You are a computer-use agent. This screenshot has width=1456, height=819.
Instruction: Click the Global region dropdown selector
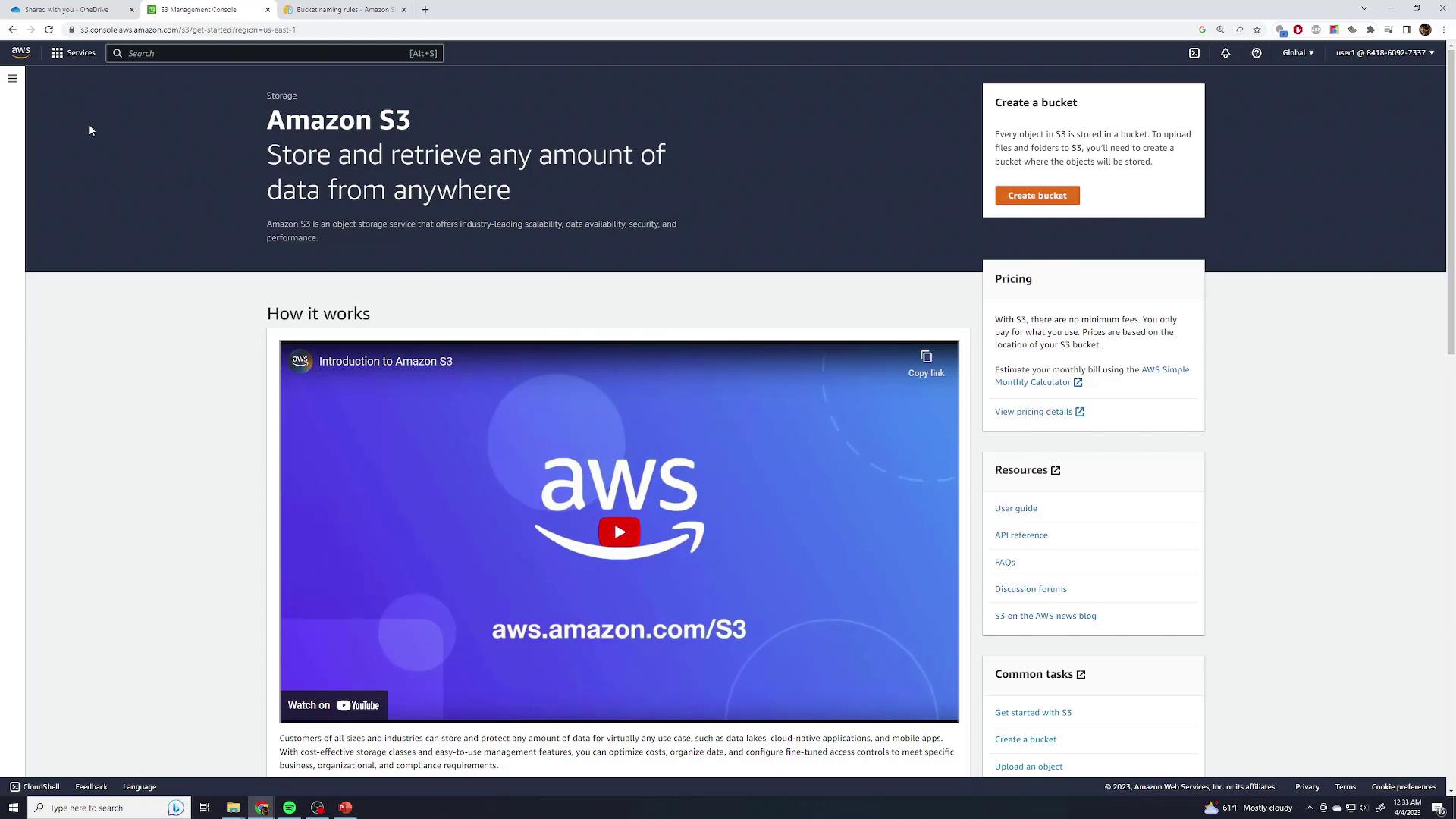click(x=1297, y=52)
